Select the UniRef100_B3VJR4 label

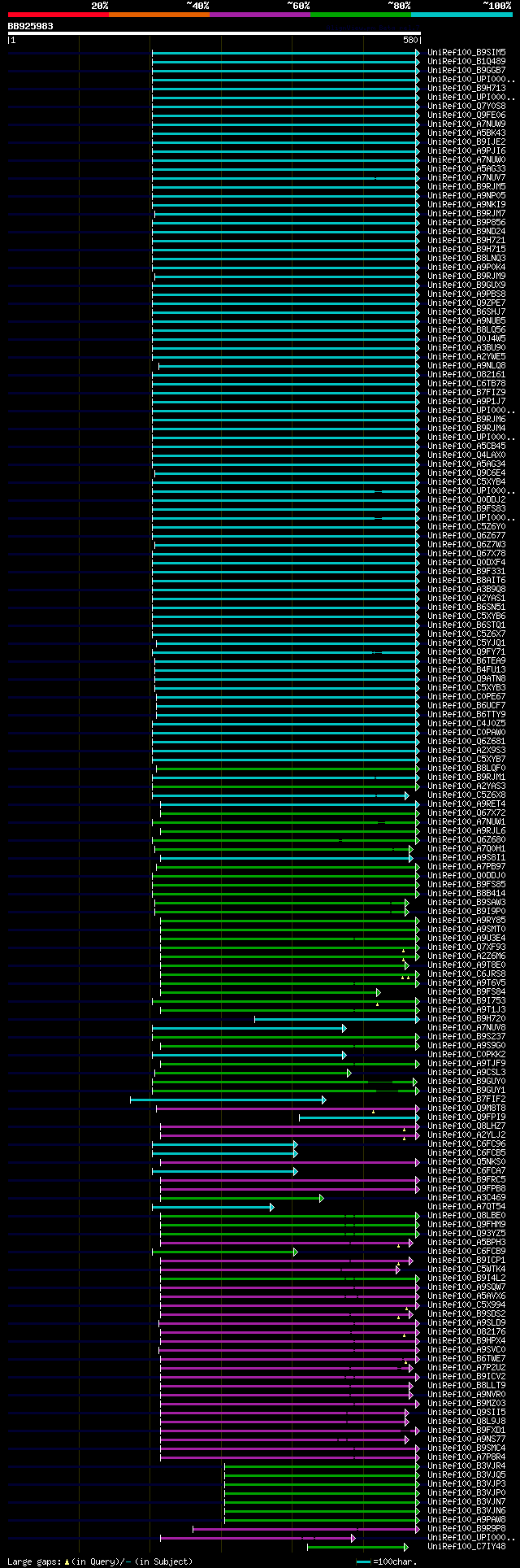point(466,1466)
